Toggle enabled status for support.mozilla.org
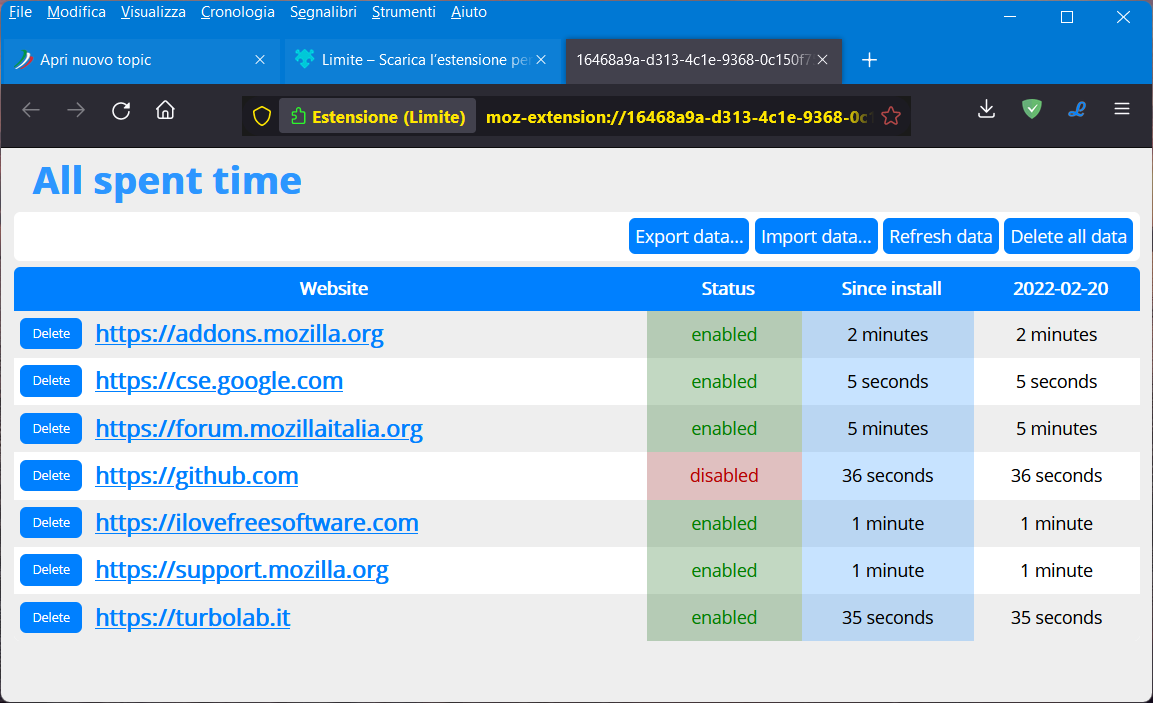Image resolution: width=1153 pixels, height=703 pixels. pos(724,571)
